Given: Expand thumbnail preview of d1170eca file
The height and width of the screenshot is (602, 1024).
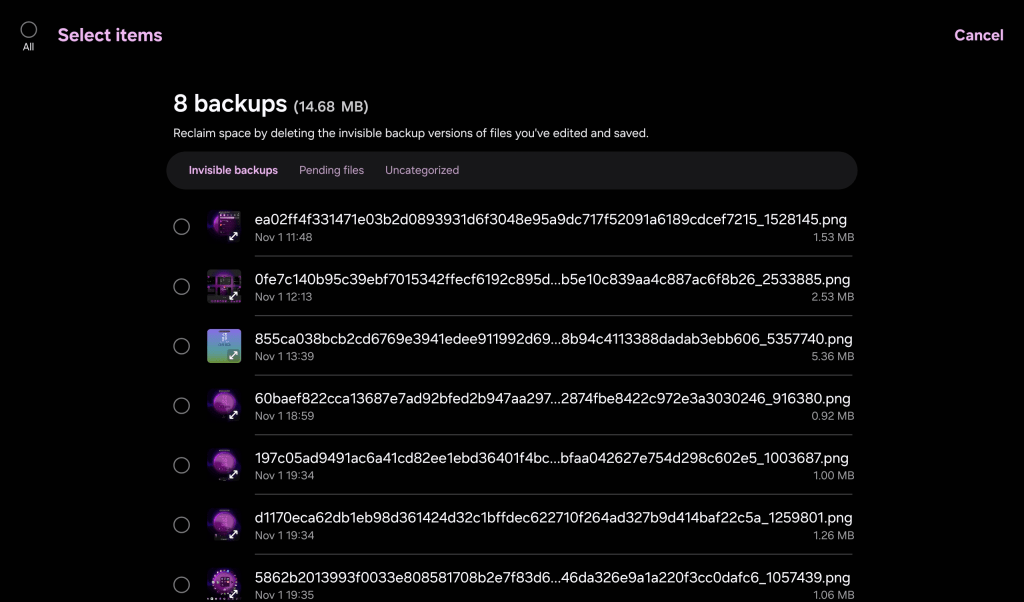Looking at the screenshot, I should (x=233, y=534).
